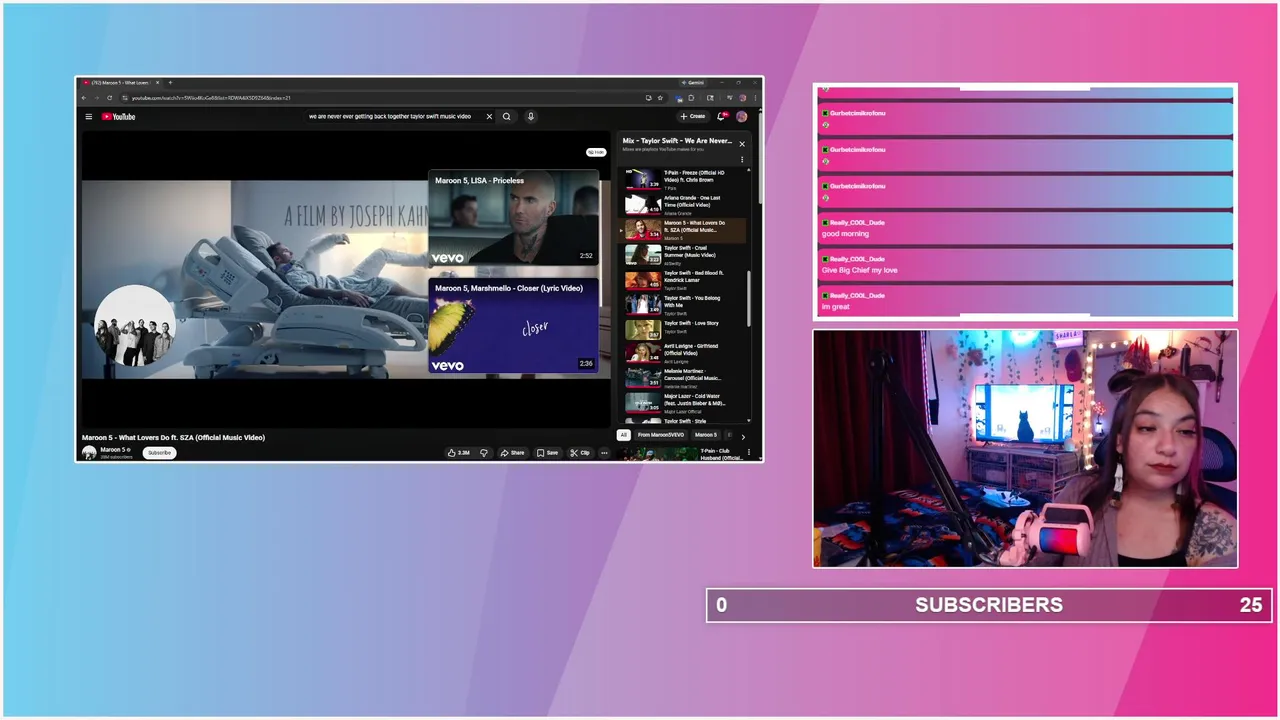Bookmark this page with the star icon

click(660, 98)
